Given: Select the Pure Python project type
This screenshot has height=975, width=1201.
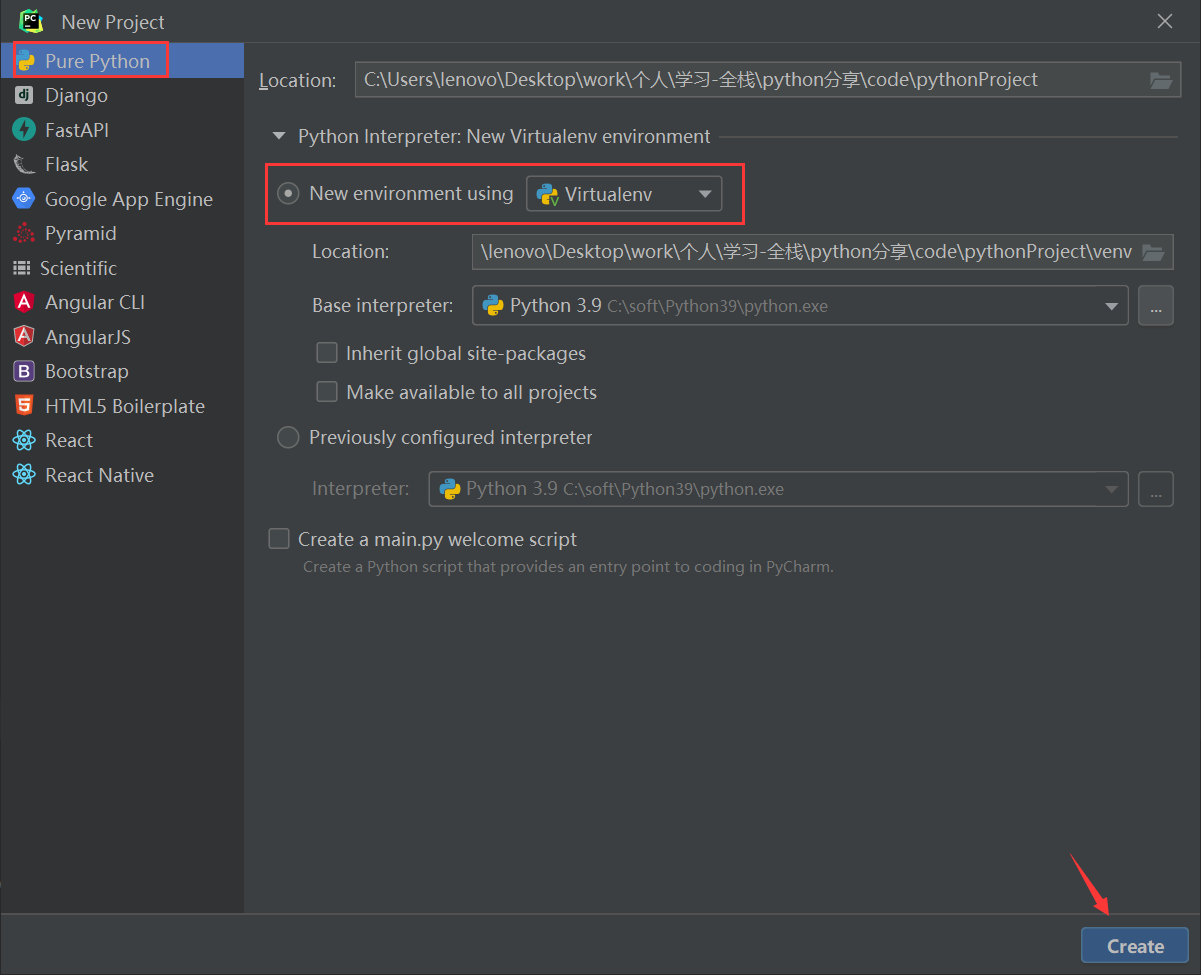Looking at the screenshot, I should [x=122, y=61].
